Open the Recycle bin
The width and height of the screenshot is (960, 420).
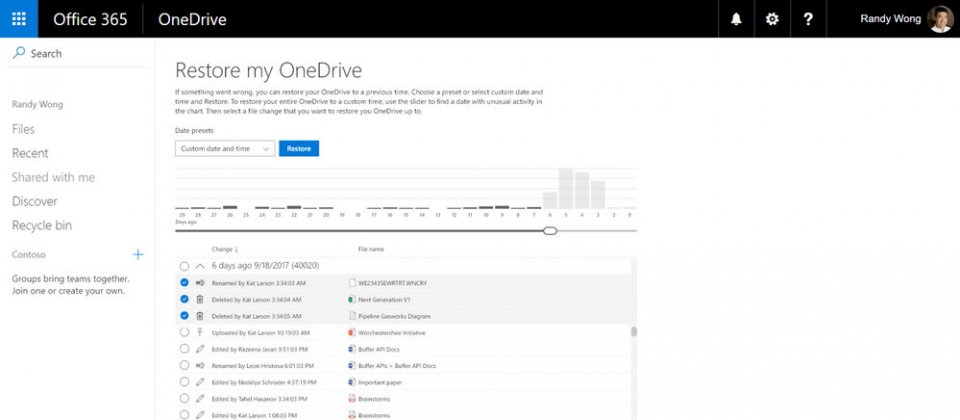point(42,225)
